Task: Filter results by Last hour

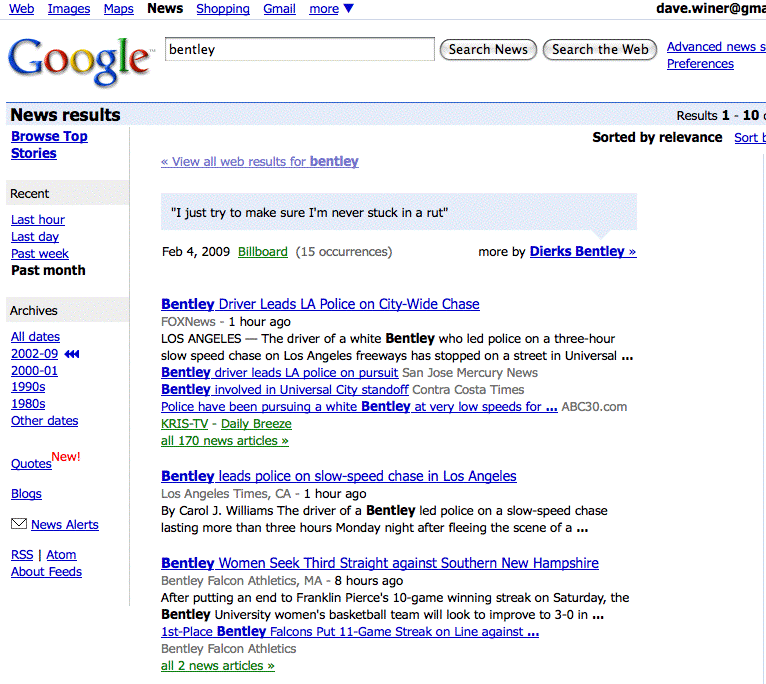Action: click(x=38, y=220)
